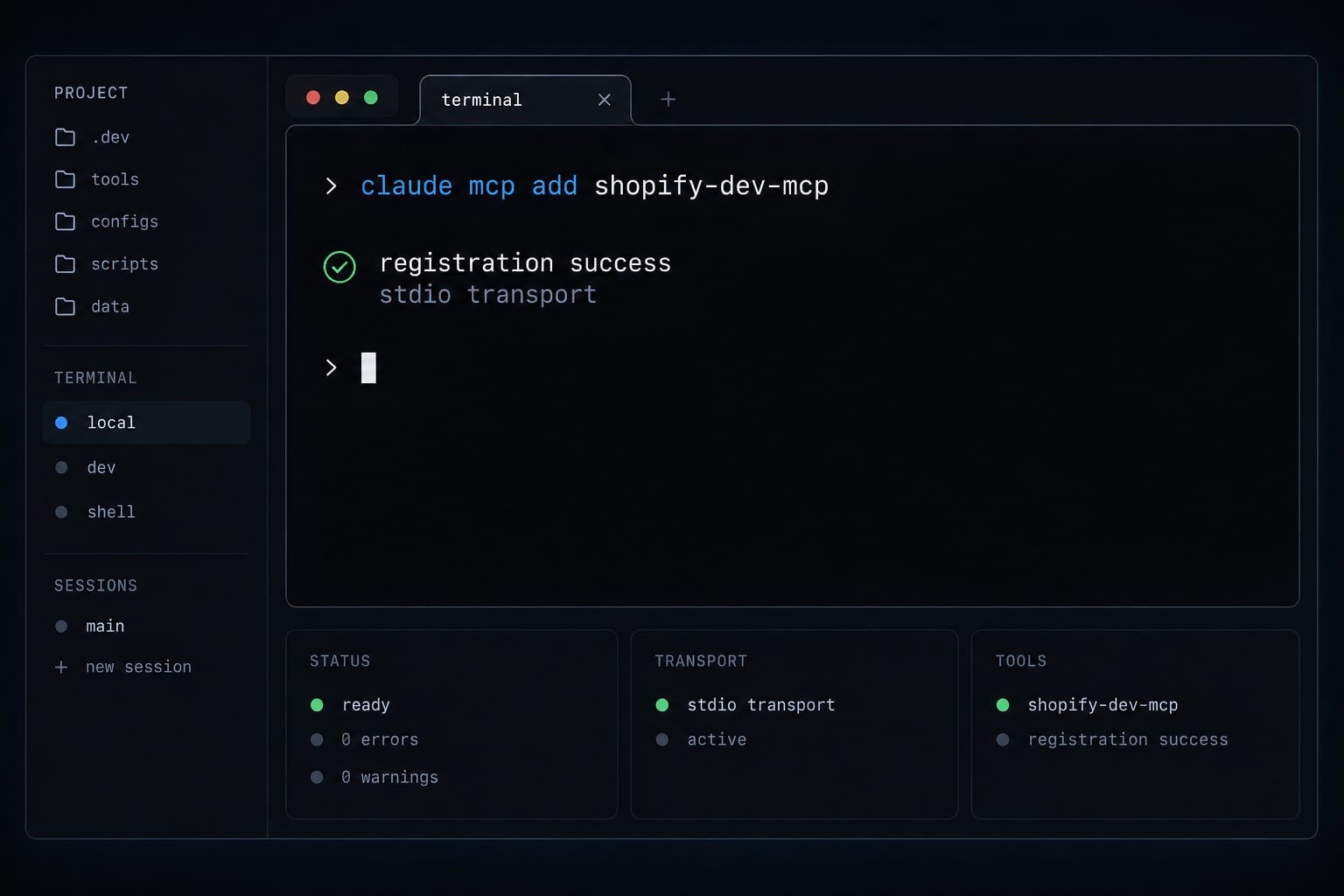Click 'registration success' in the Tools panel
This screenshot has width=1344, height=896.
(x=1128, y=740)
